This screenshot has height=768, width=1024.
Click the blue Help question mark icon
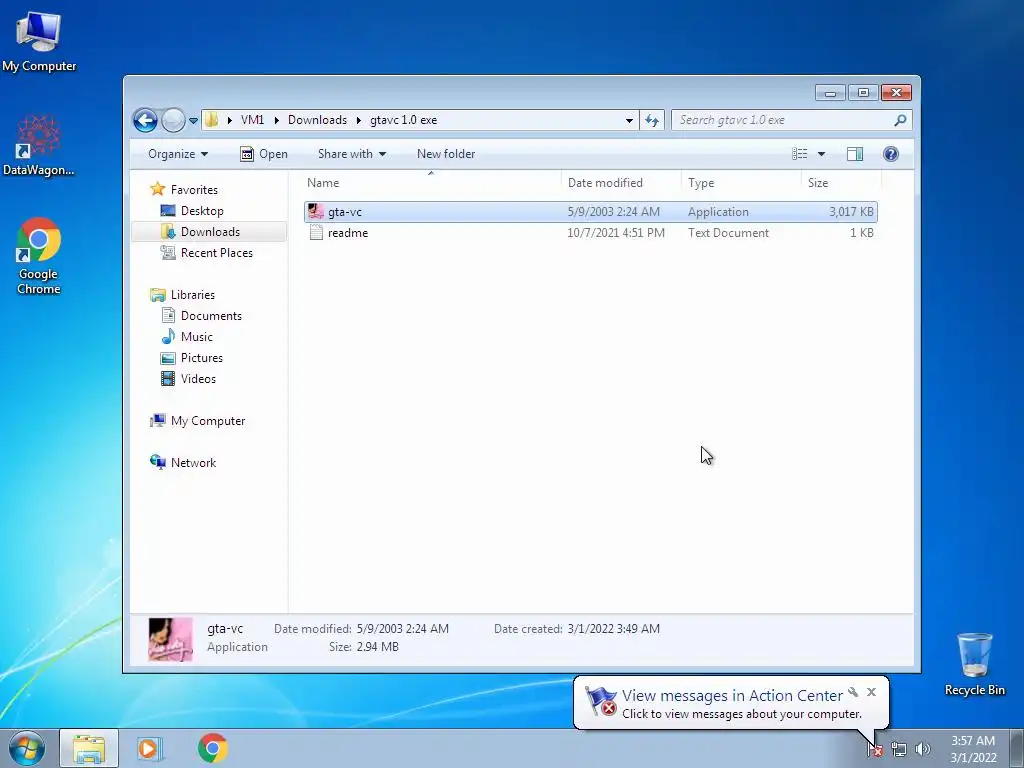click(x=891, y=154)
